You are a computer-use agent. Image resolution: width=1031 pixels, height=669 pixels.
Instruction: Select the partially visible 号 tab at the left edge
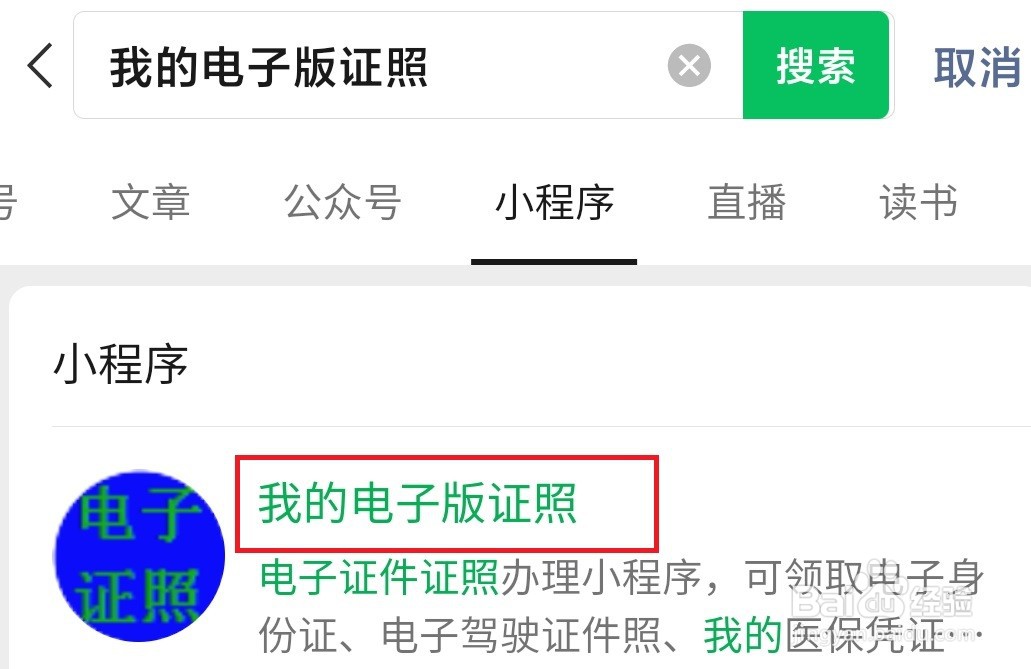point(7,202)
